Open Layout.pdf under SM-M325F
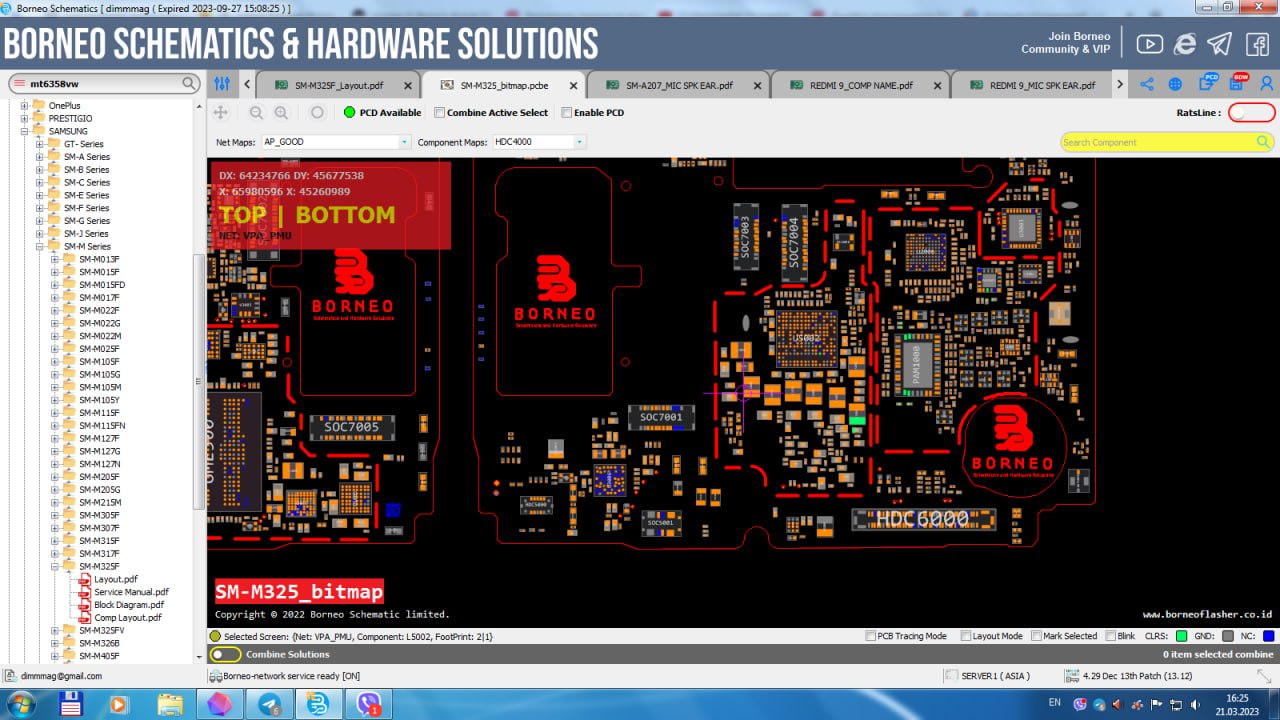The image size is (1280, 720). 115,579
